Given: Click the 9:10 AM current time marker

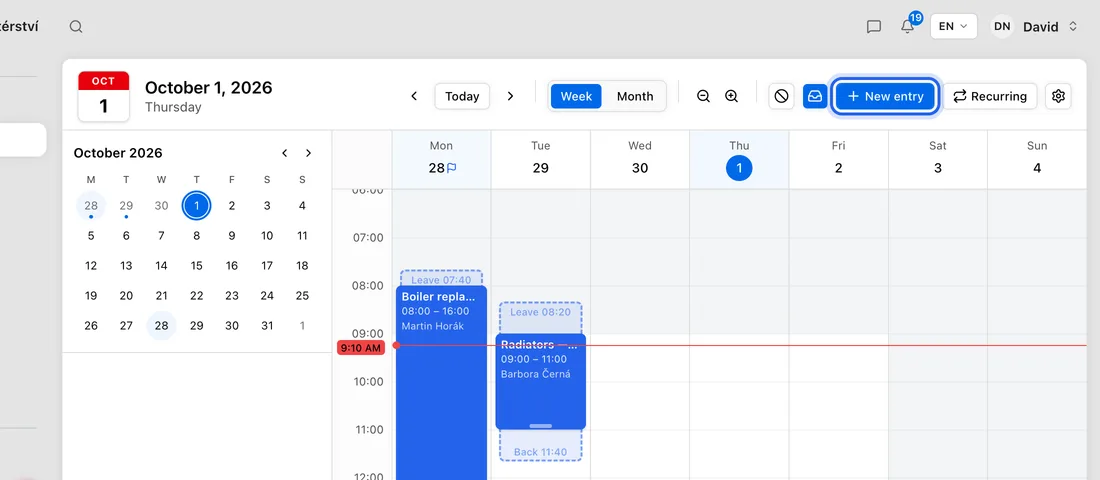Looking at the screenshot, I should pos(361,347).
